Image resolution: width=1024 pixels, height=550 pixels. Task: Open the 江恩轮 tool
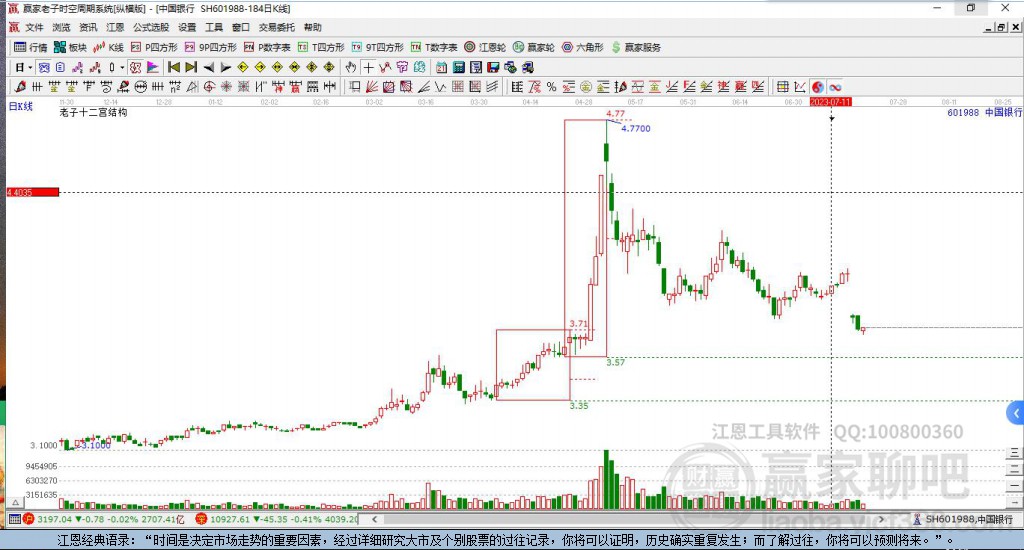(485, 47)
